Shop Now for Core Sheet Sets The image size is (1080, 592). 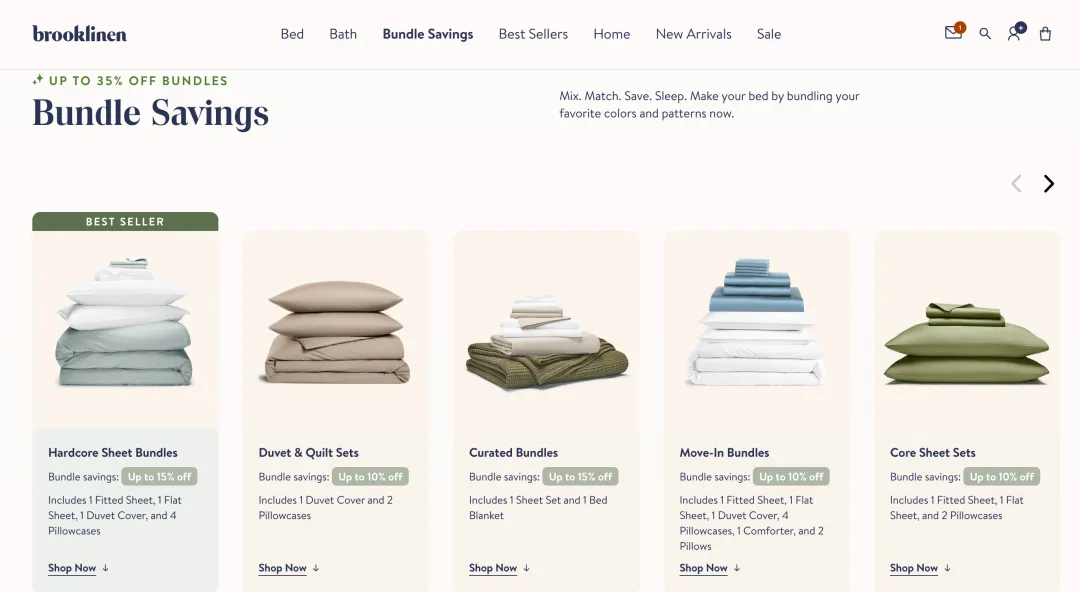pos(914,568)
